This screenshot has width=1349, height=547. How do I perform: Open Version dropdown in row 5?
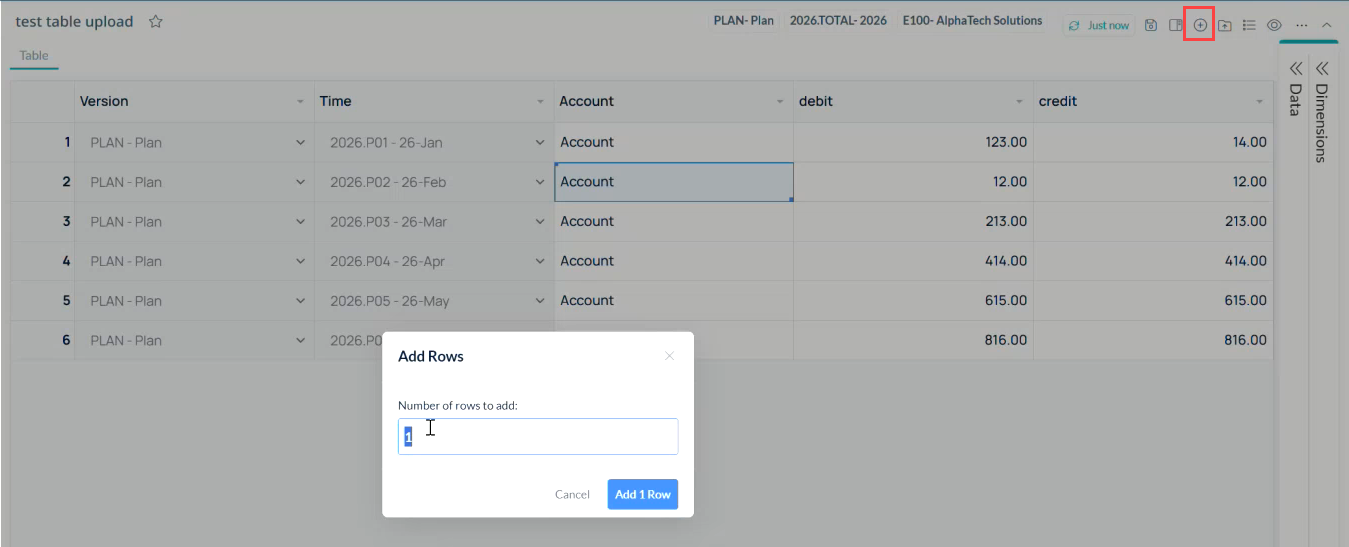(x=301, y=301)
